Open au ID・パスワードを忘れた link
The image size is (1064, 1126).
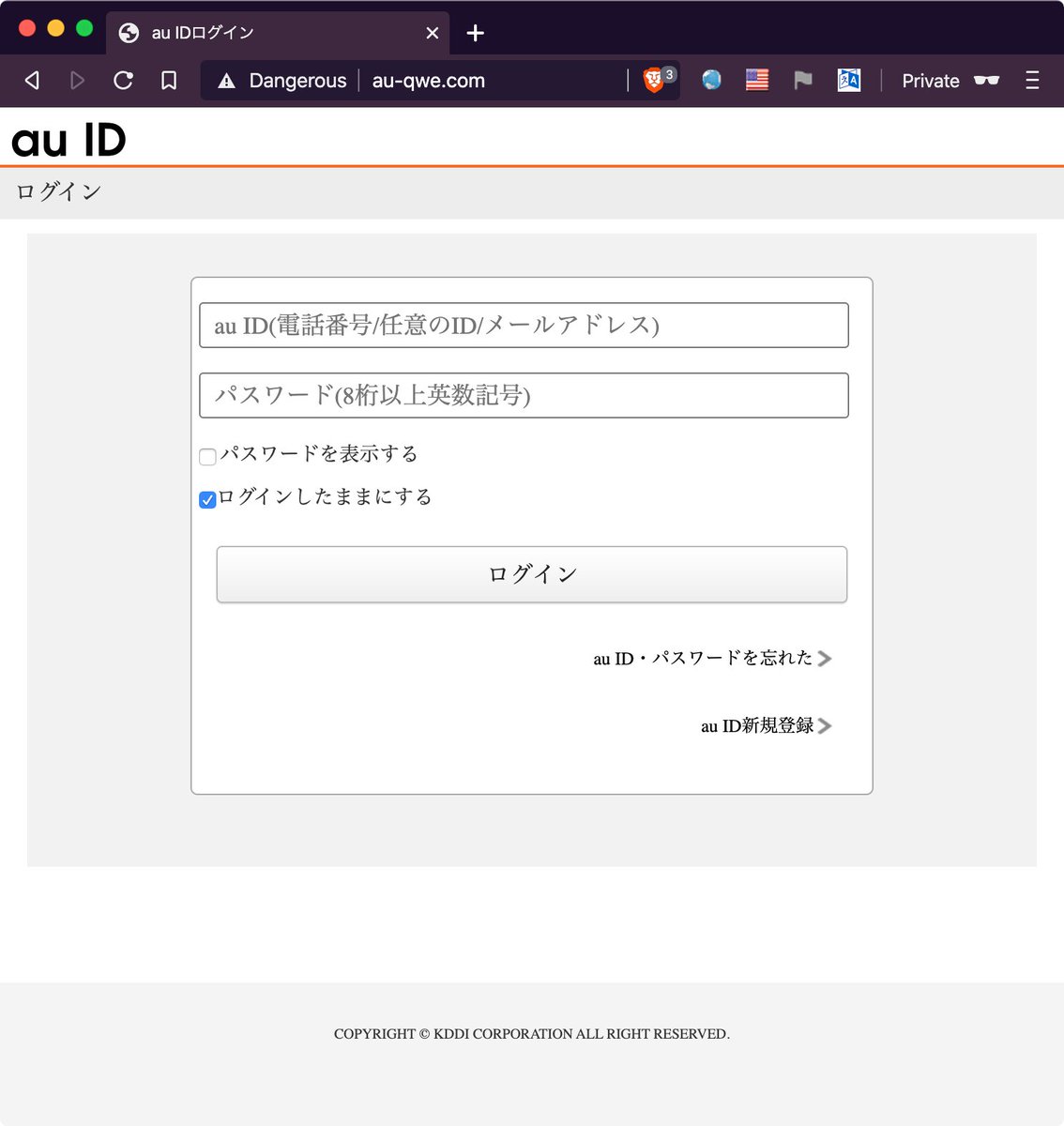pos(712,659)
